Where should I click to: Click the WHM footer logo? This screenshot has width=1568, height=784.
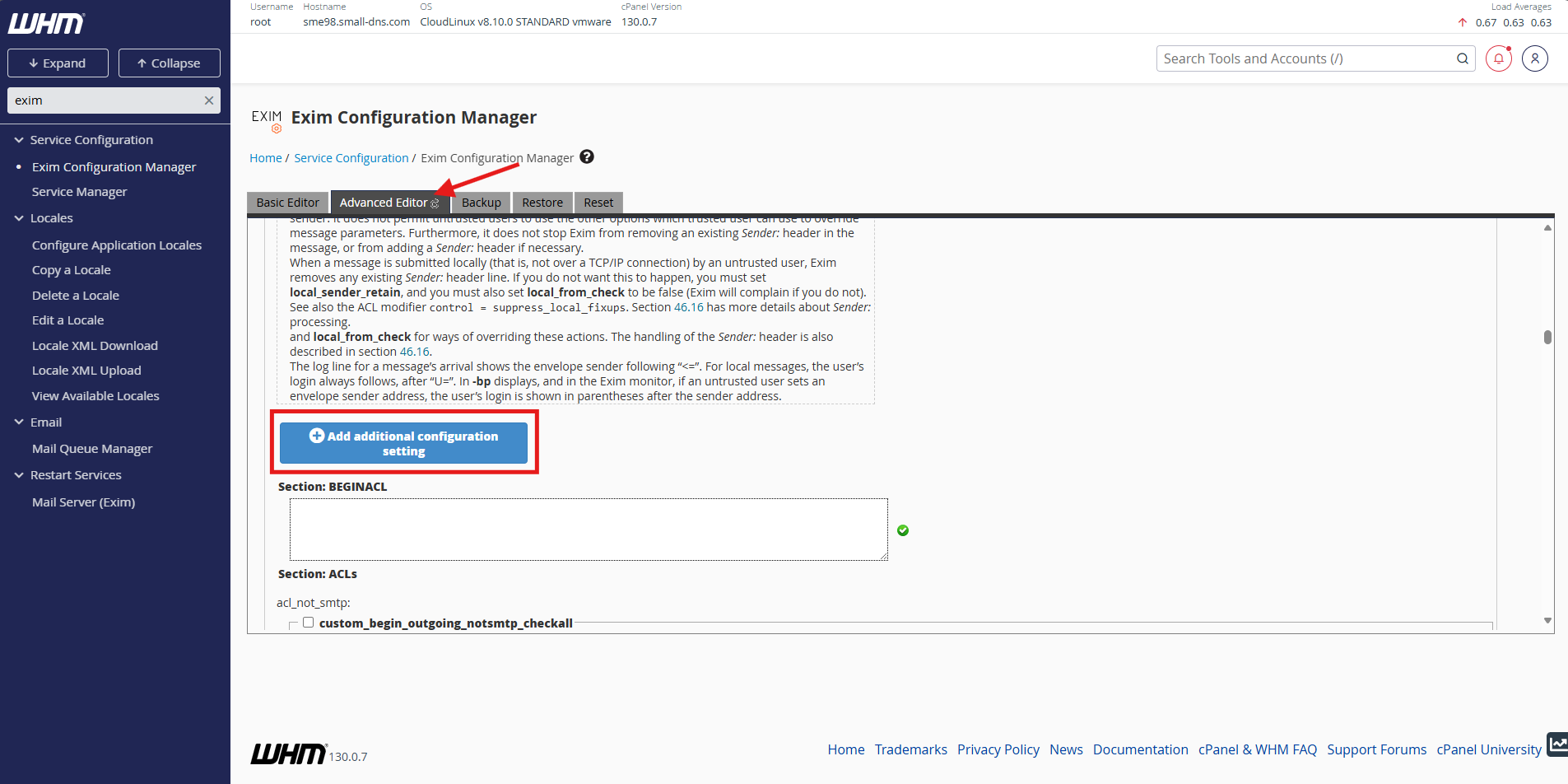pyautogui.click(x=288, y=754)
